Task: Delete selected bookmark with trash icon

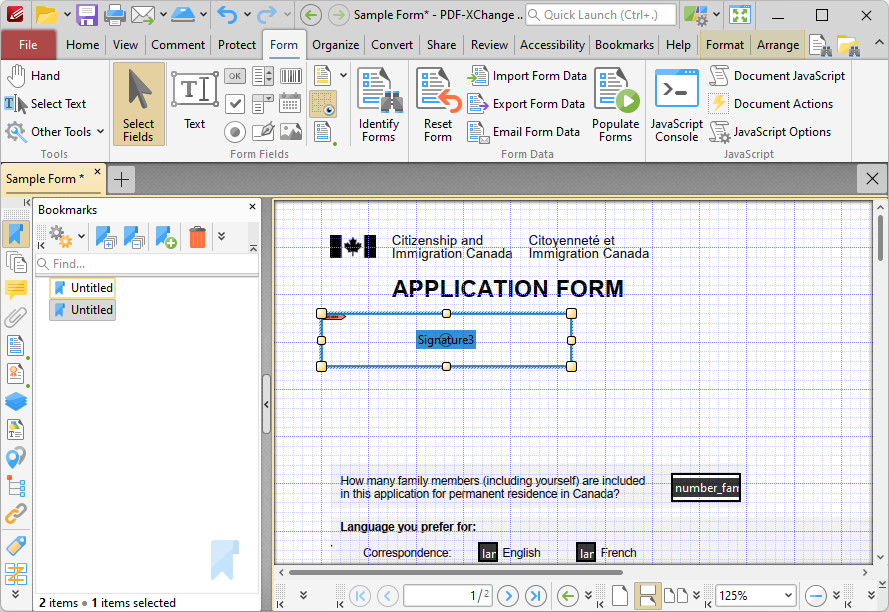Action: (197, 237)
